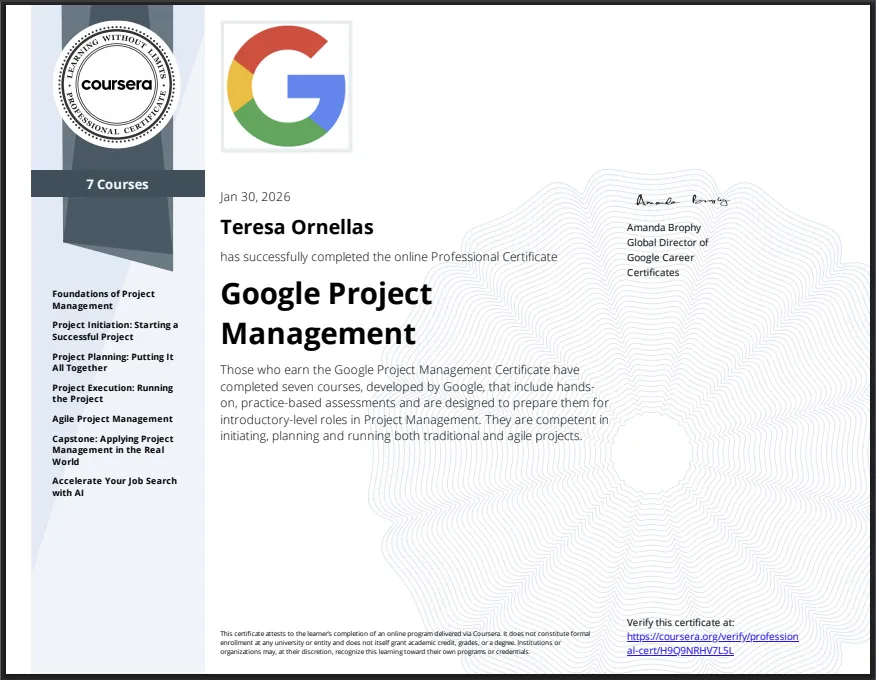Screen dimensions: 876x680
Task: Select the name Teresa Ornellas
Action: click(x=297, y=227)
